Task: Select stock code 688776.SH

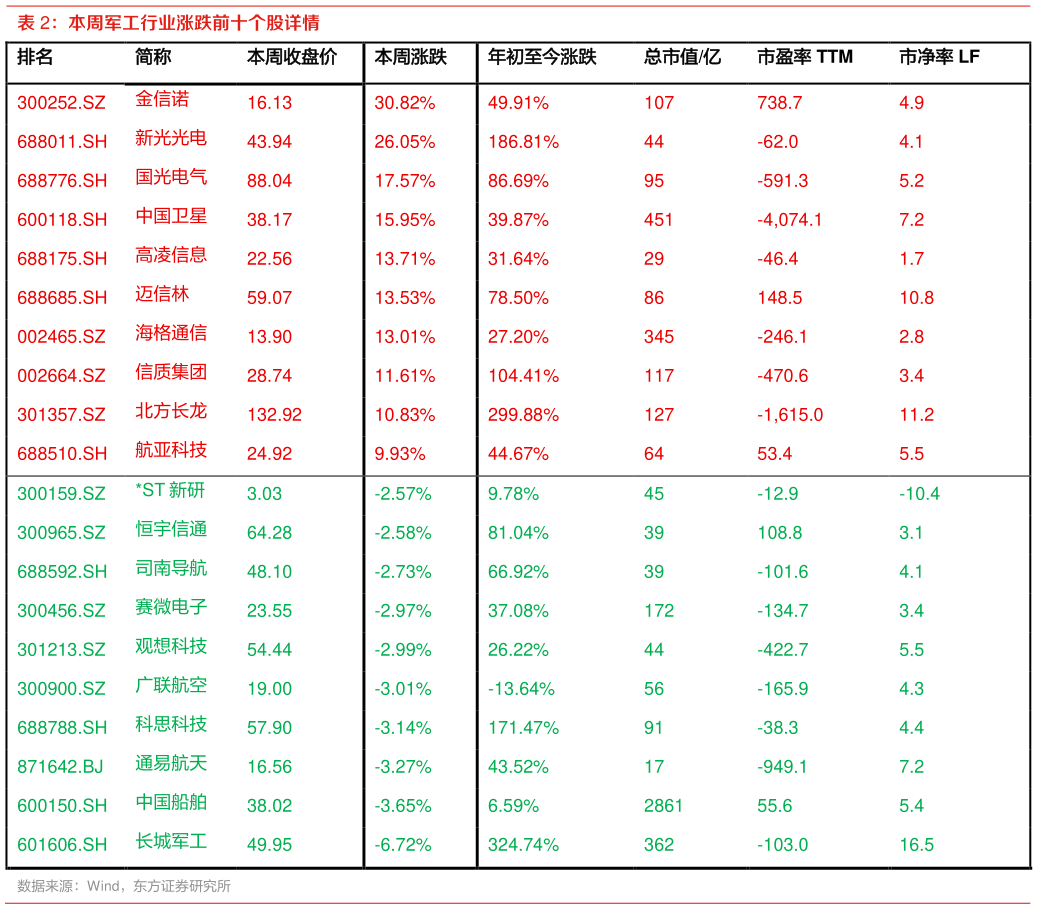Action: (x=62, y=181)
